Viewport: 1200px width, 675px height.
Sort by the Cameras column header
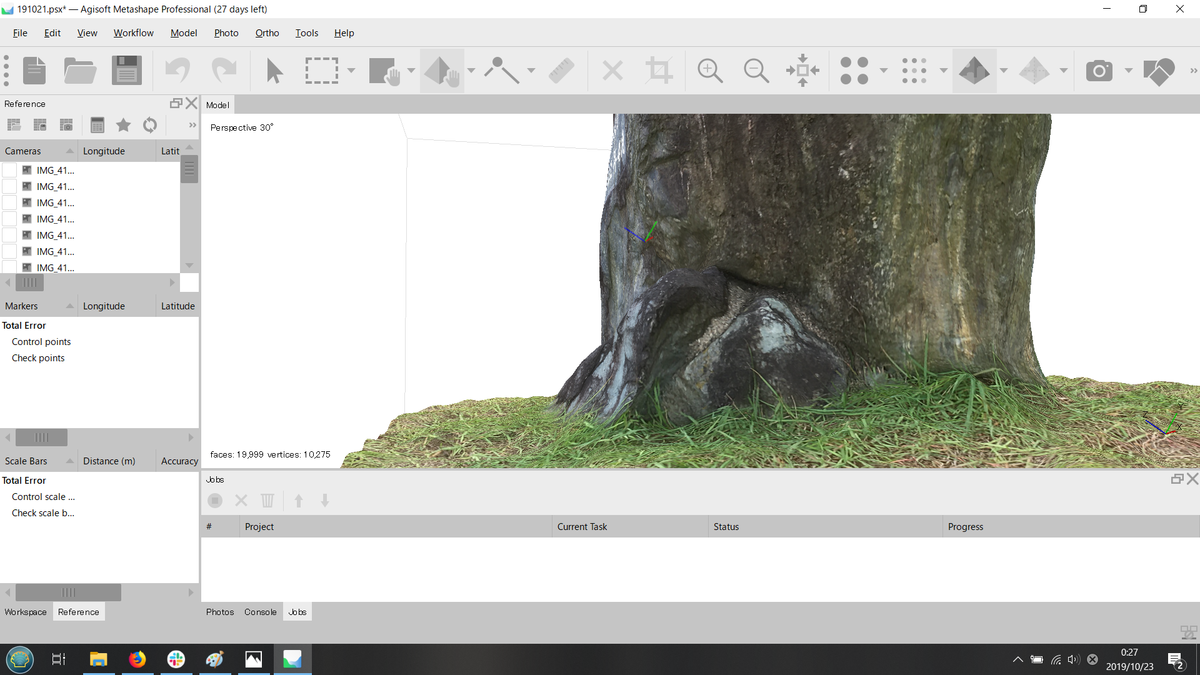coord(23,151)
